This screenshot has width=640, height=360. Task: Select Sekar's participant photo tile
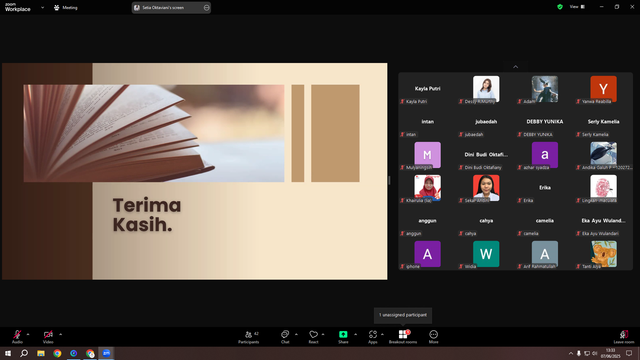486,189
